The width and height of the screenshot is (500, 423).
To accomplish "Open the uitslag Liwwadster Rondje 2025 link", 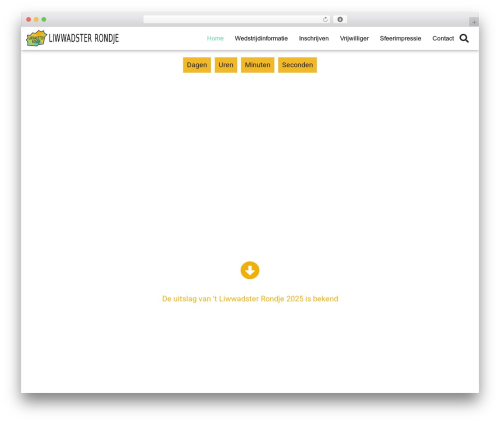I will point(250,299).
